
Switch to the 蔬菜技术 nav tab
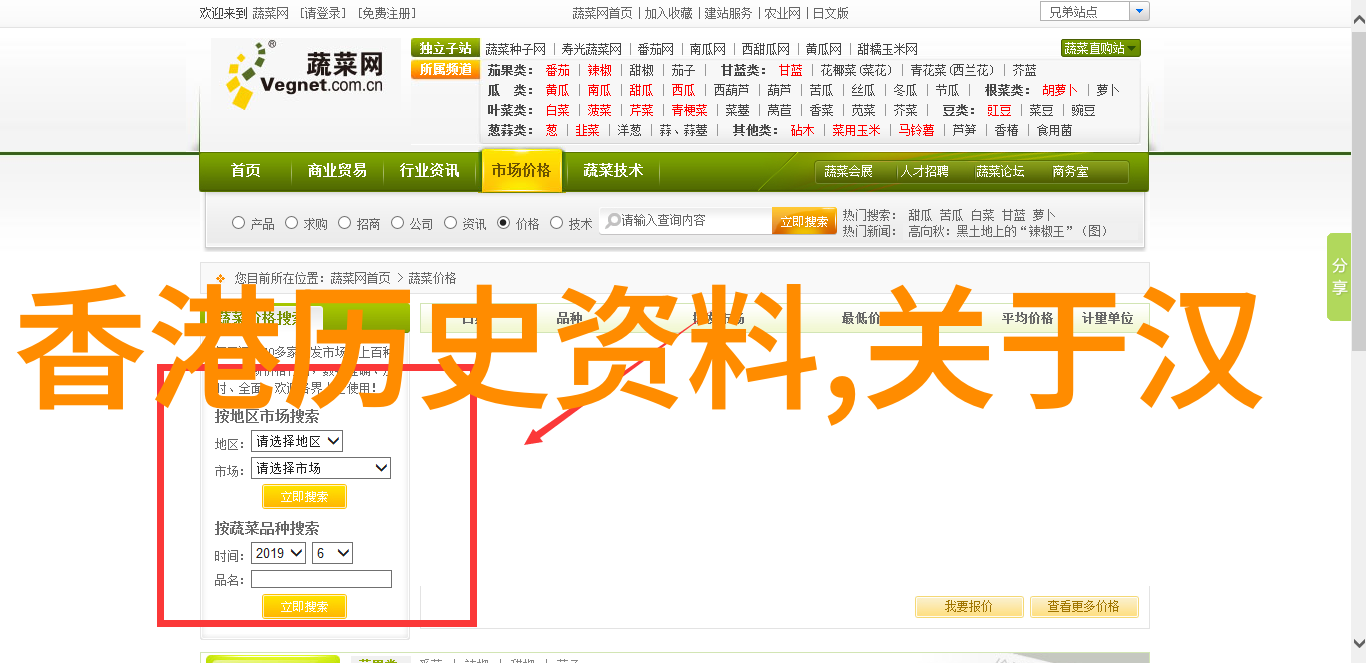click(x=613, y=171)
